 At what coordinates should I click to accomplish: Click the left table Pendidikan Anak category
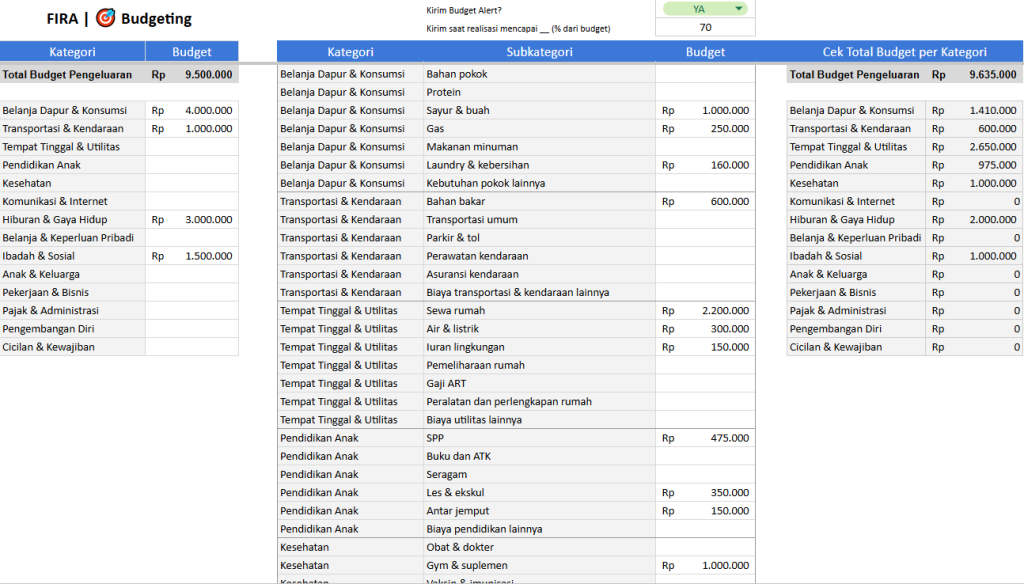72,165
